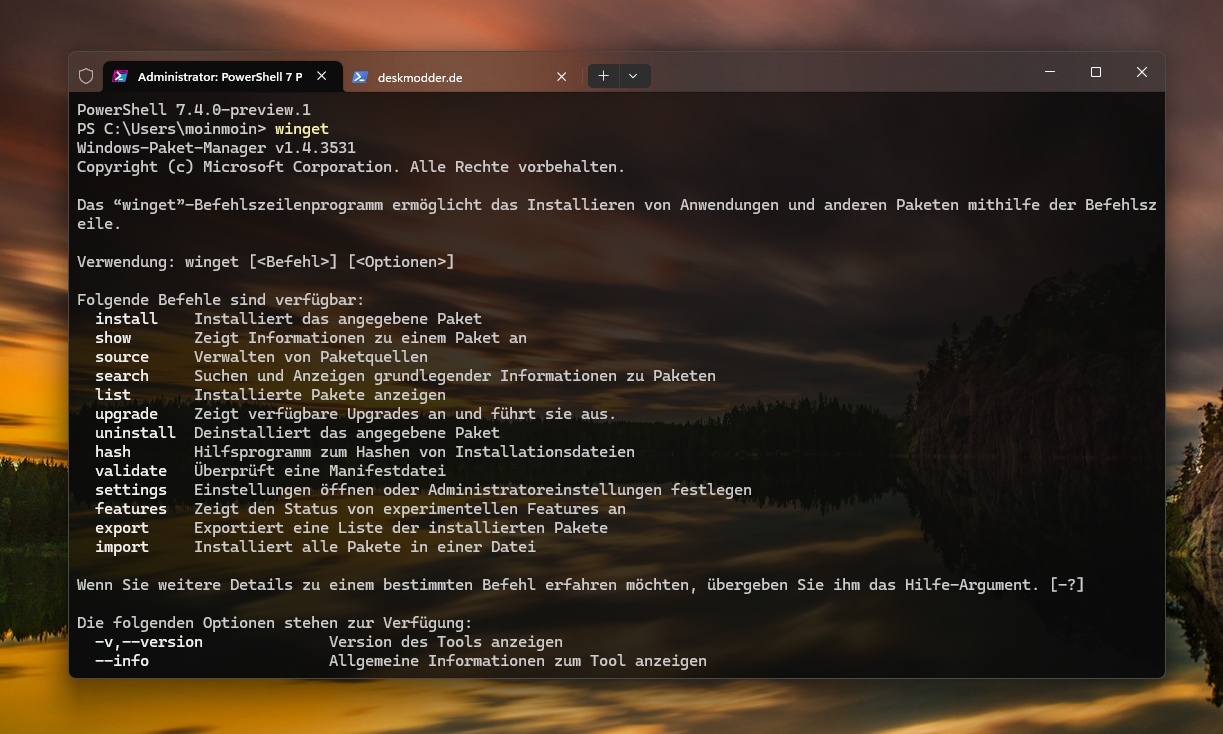The image size is (1223, 734).
Task: Click 'Überprüft eine Manifestdatei' description
Action: (320, 471)
